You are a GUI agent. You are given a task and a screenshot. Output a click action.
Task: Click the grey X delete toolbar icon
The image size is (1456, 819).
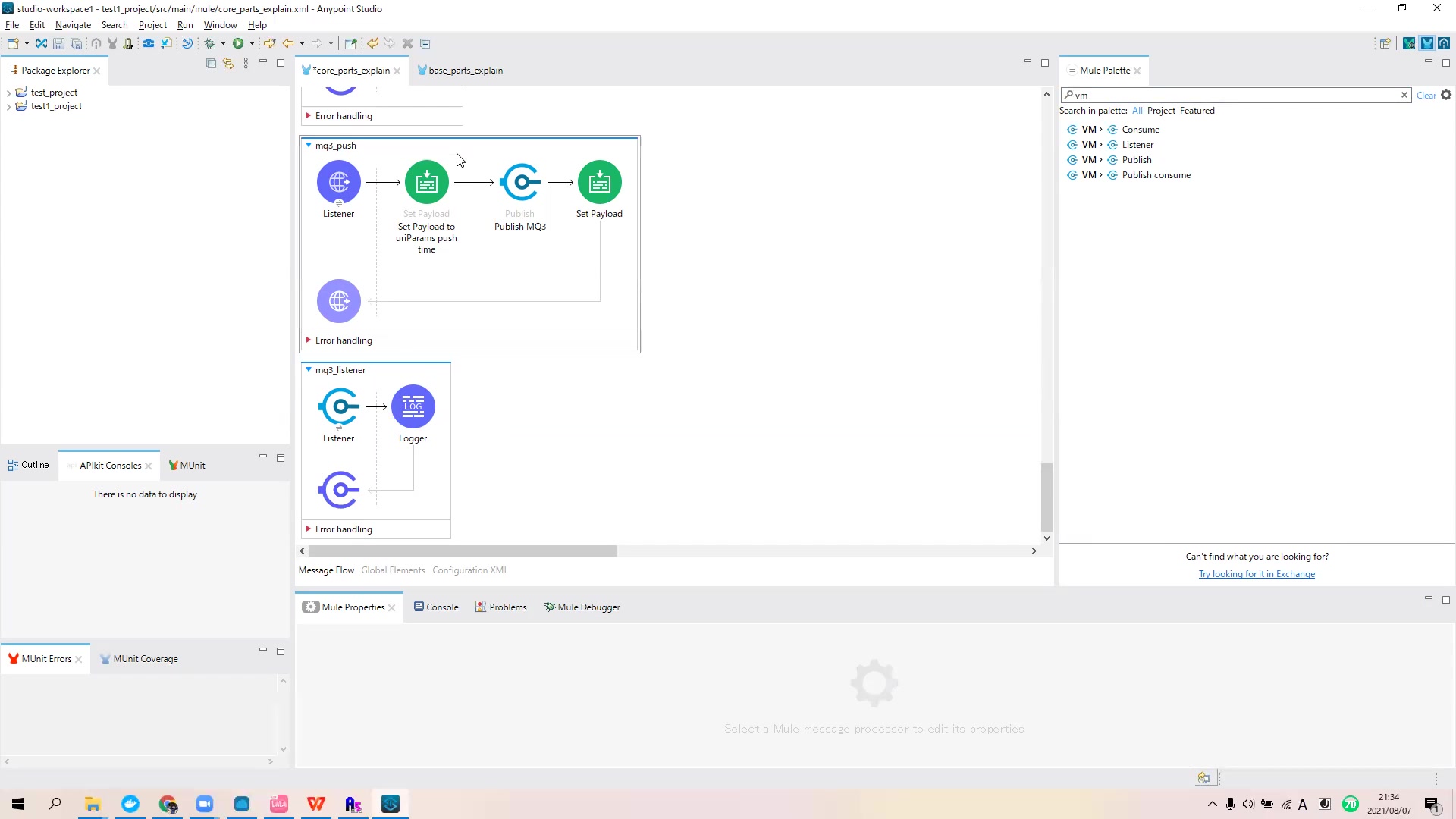407,43
